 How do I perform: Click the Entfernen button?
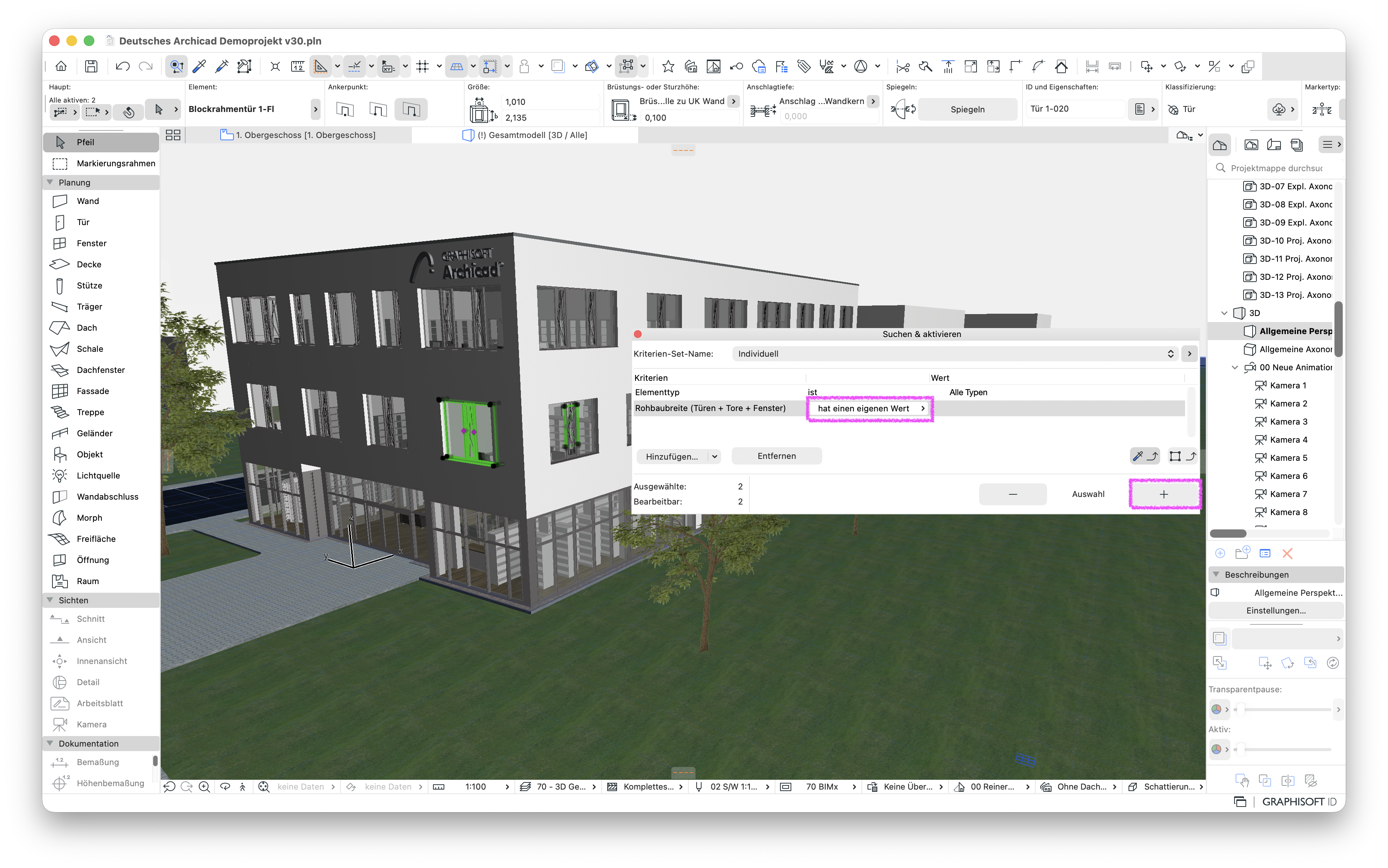[776, 456]
